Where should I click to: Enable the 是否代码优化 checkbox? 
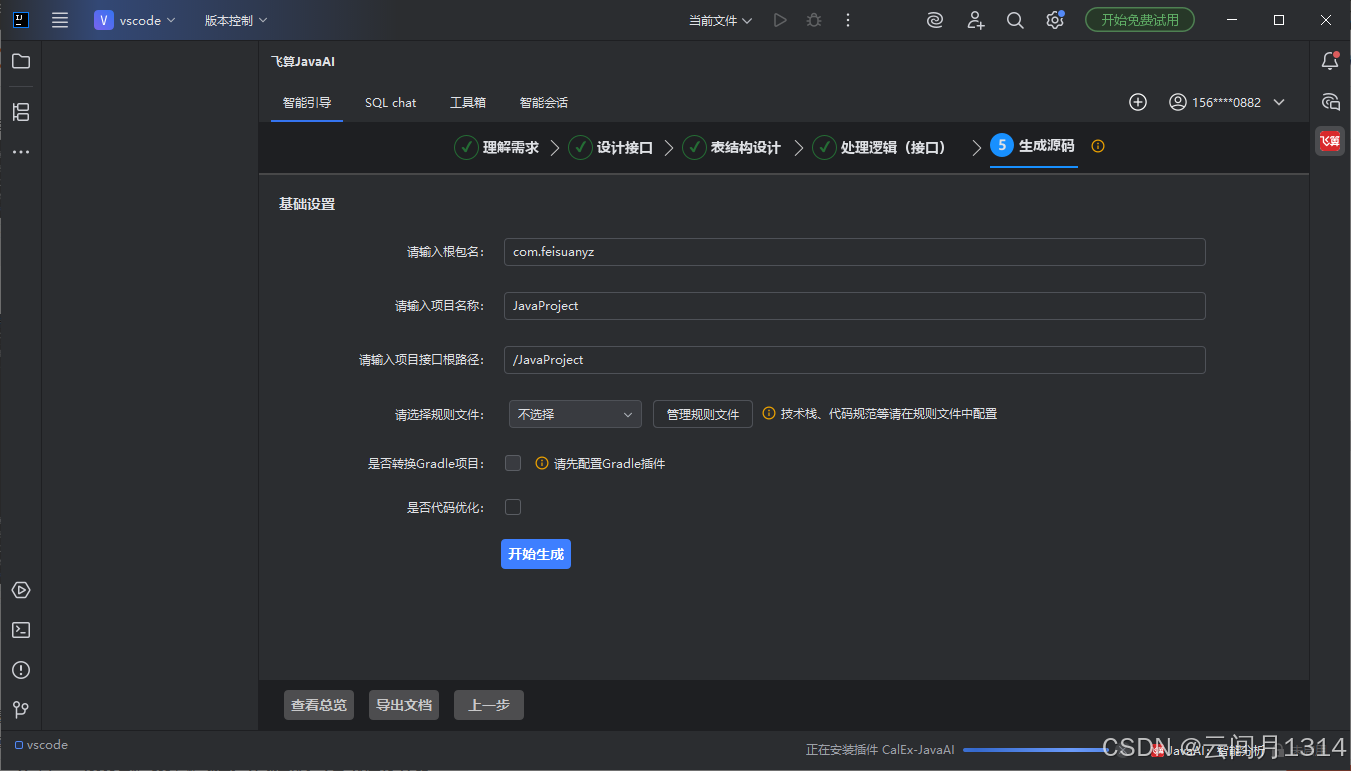point(513,507)
